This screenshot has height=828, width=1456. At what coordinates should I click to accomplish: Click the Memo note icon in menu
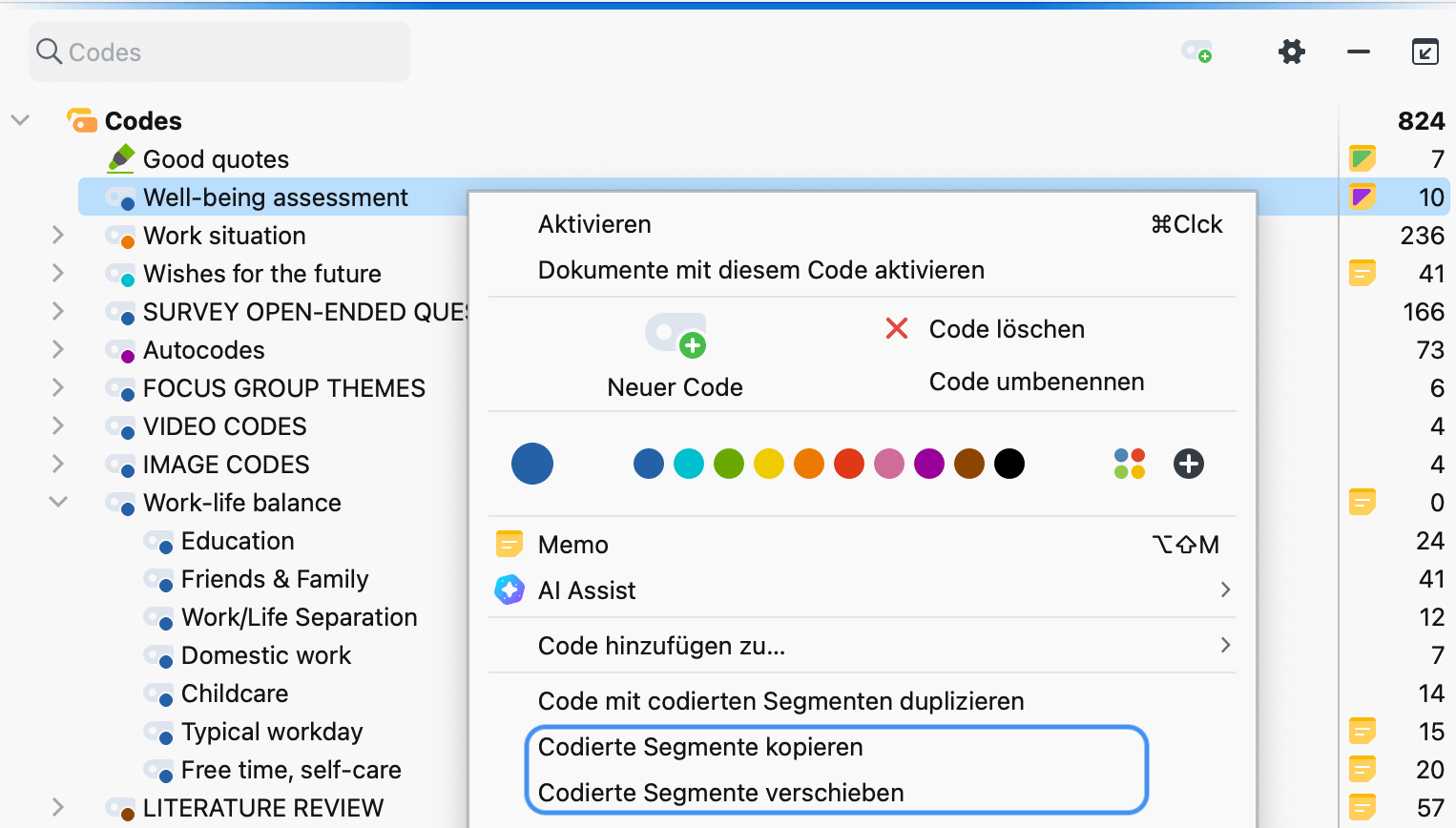pyautogui.click(x=510, y=544)
